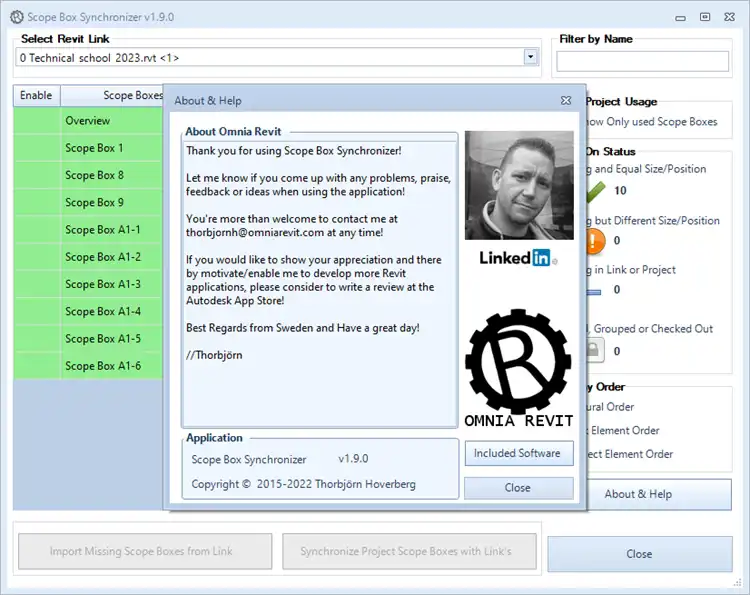Click the orange exclamation warning icon
The image size is (750, 595).
(595, 241)
